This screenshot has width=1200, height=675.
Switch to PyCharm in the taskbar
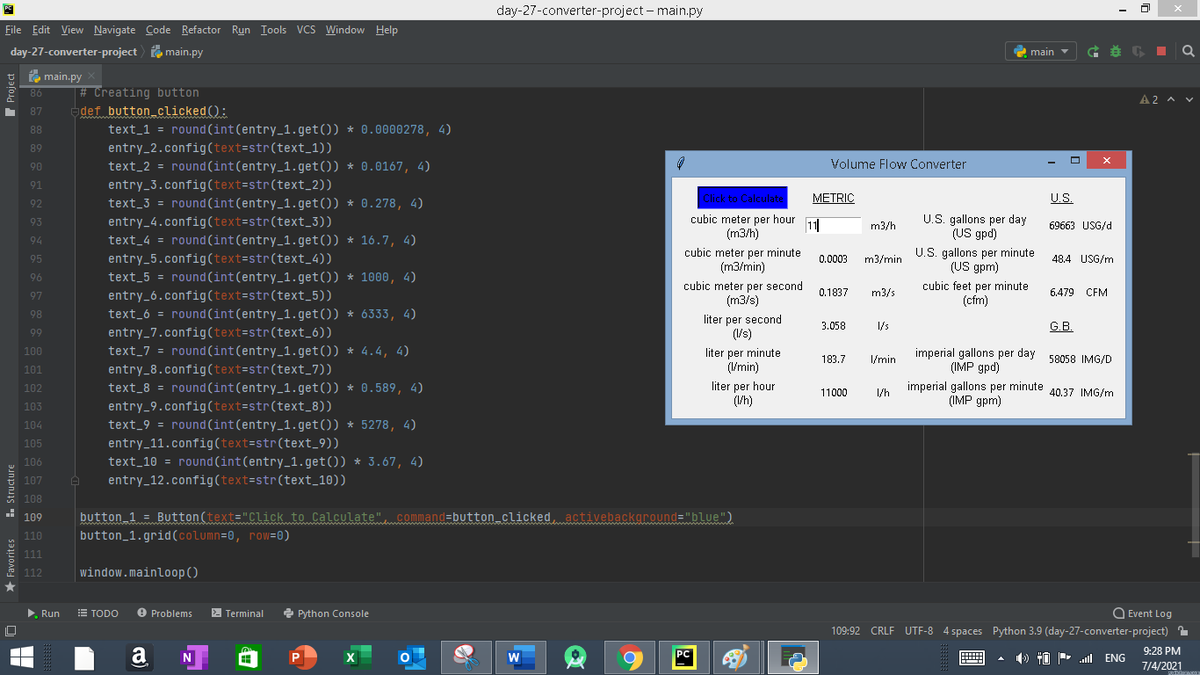pyautogui.click(x=683, y=657)
